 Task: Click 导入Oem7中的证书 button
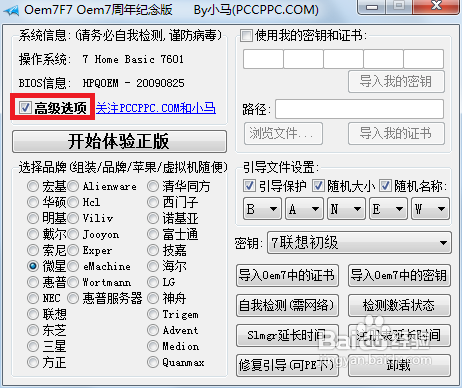click(287, 275)
